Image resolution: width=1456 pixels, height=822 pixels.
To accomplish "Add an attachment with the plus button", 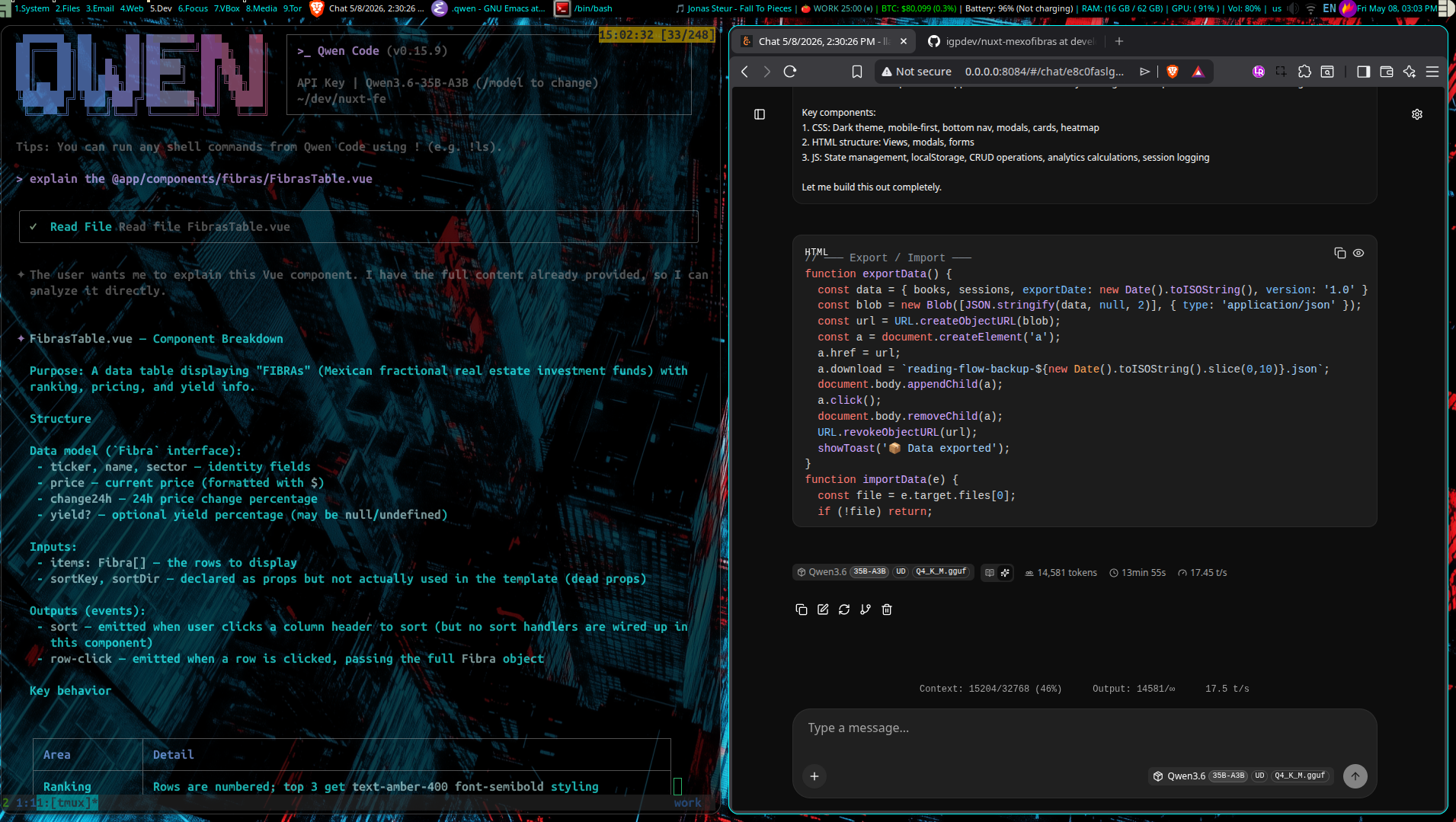I will pyautogui.click(x=814, y=776).
